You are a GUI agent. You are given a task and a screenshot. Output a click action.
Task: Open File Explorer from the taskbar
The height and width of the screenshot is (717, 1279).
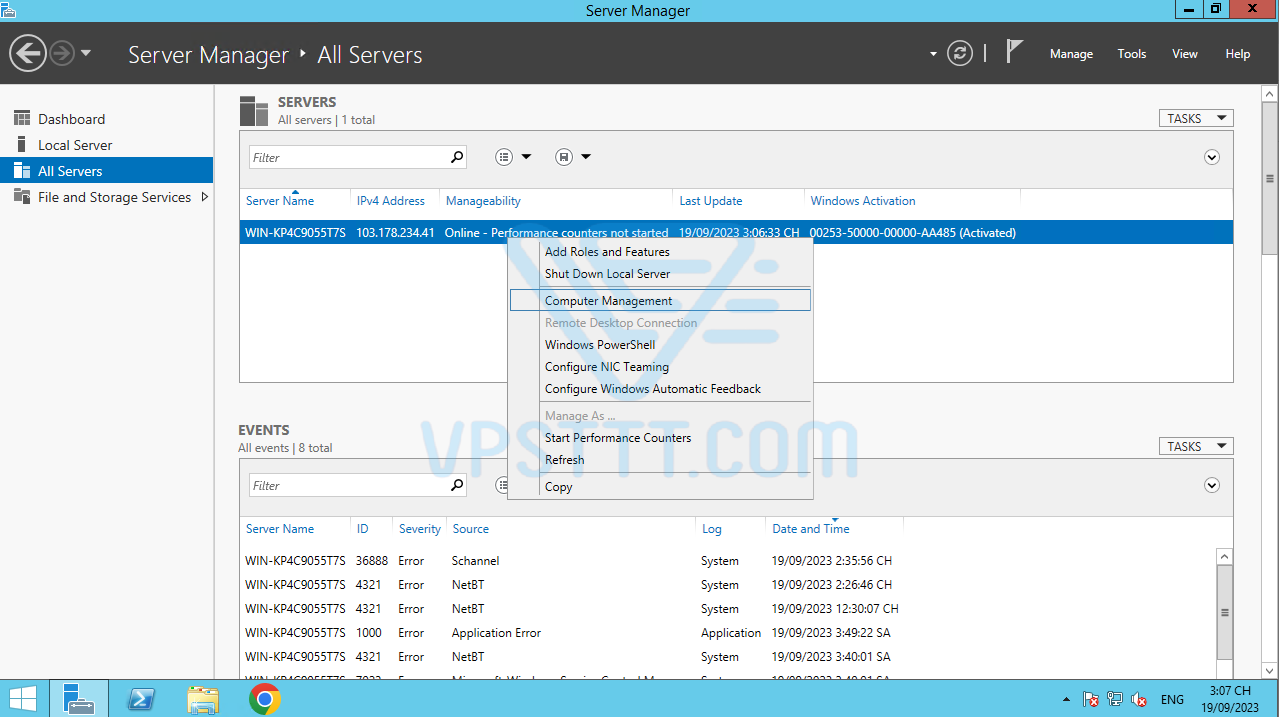pos(203,699)
